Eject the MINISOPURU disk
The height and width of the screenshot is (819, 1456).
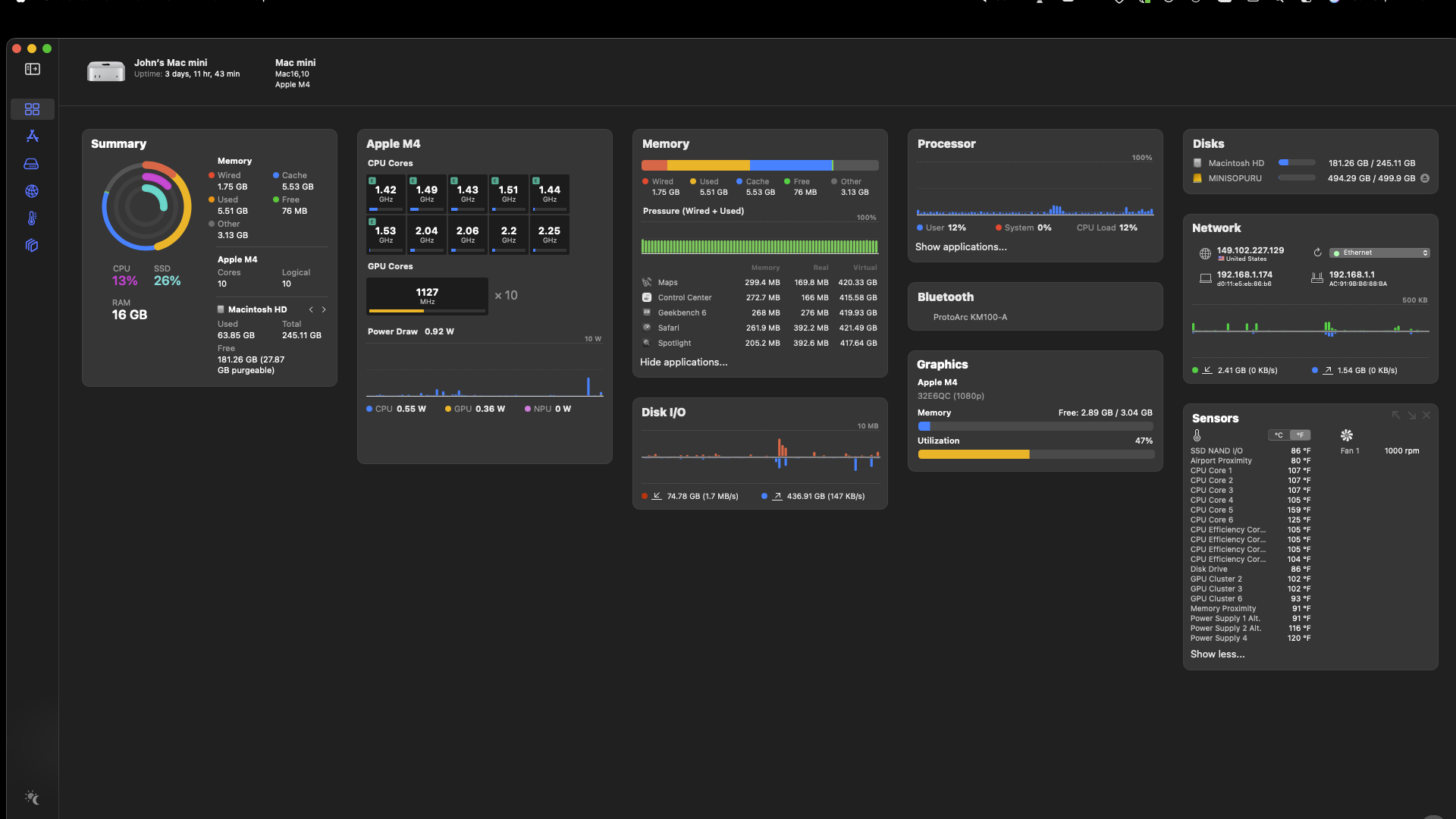tap(1425, 178)
